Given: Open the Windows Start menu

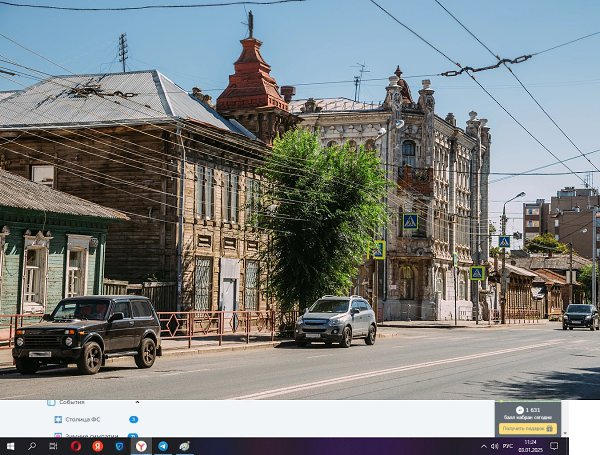Looking at the screenshot, I should pos(10,446).
